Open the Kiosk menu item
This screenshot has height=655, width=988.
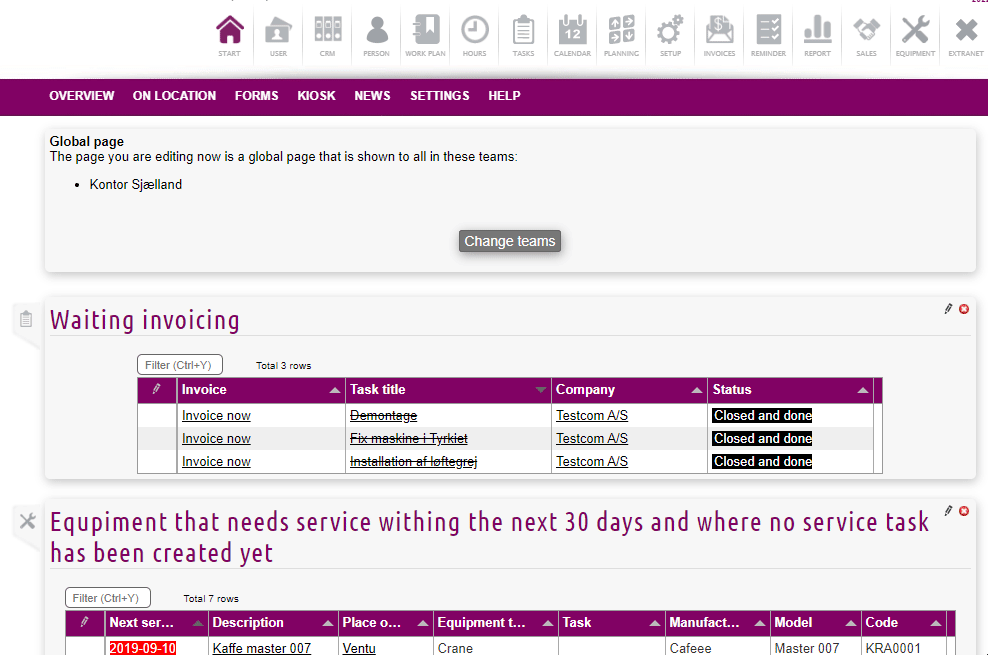(x=316, y=96)
